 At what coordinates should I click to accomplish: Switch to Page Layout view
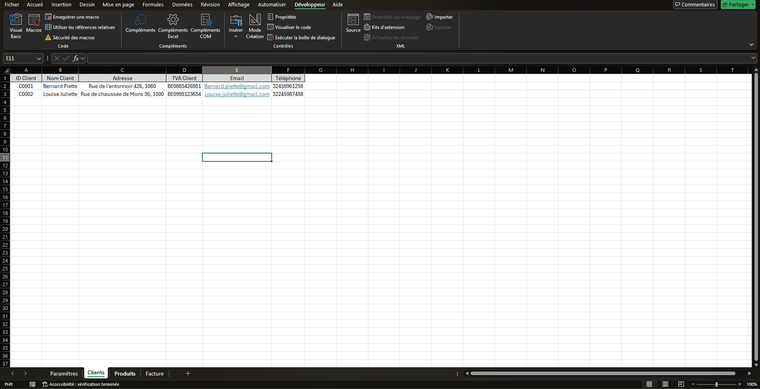[x=665, y=384]
